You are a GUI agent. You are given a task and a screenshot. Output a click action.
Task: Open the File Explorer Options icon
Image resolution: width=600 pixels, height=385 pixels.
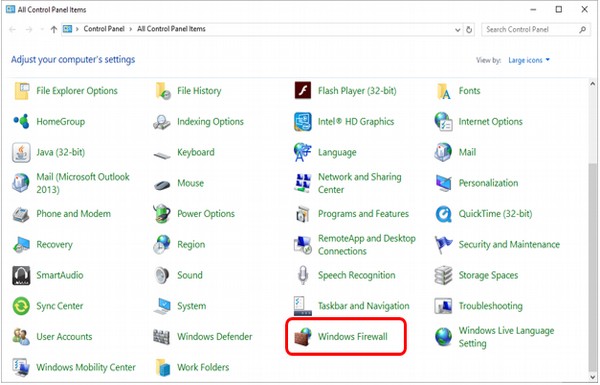[21, 91]
